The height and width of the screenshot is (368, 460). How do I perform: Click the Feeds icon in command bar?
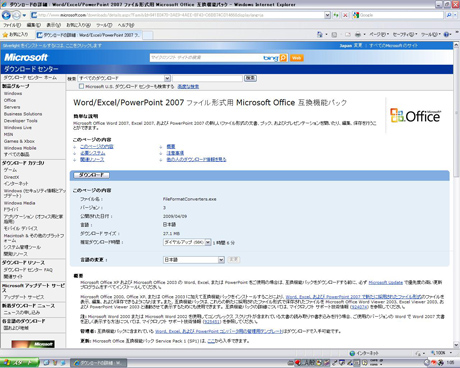pyautogui.click(x=334, y=34)
